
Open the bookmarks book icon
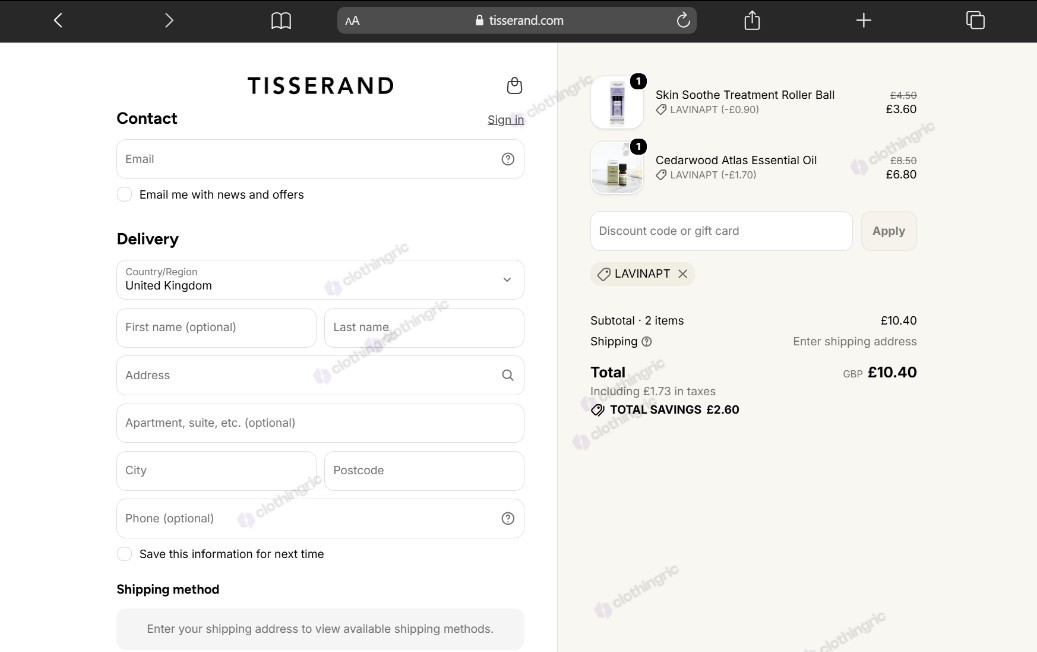point(281,20)
